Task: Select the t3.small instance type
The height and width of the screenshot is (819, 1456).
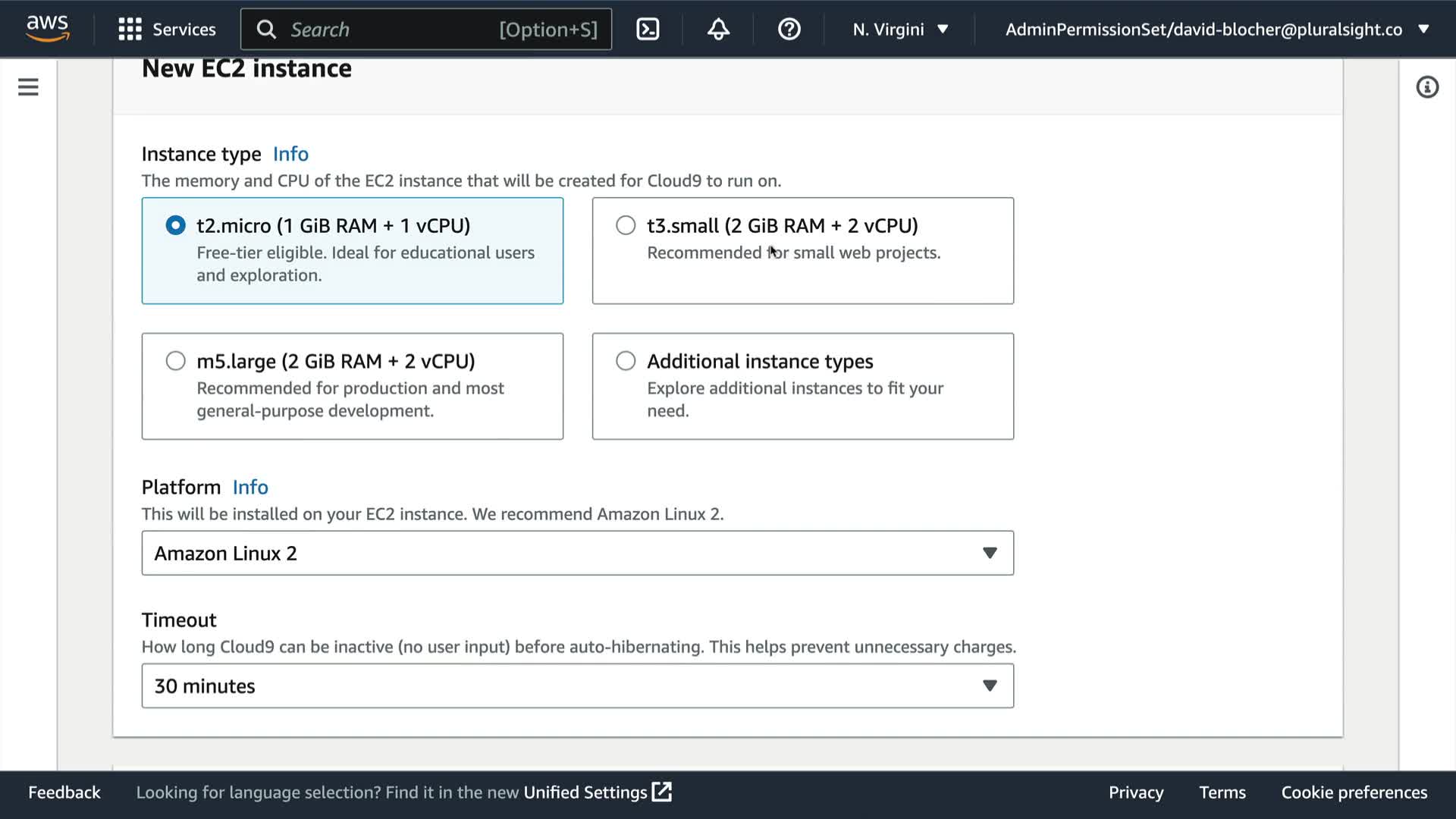Action: (626, 225)
